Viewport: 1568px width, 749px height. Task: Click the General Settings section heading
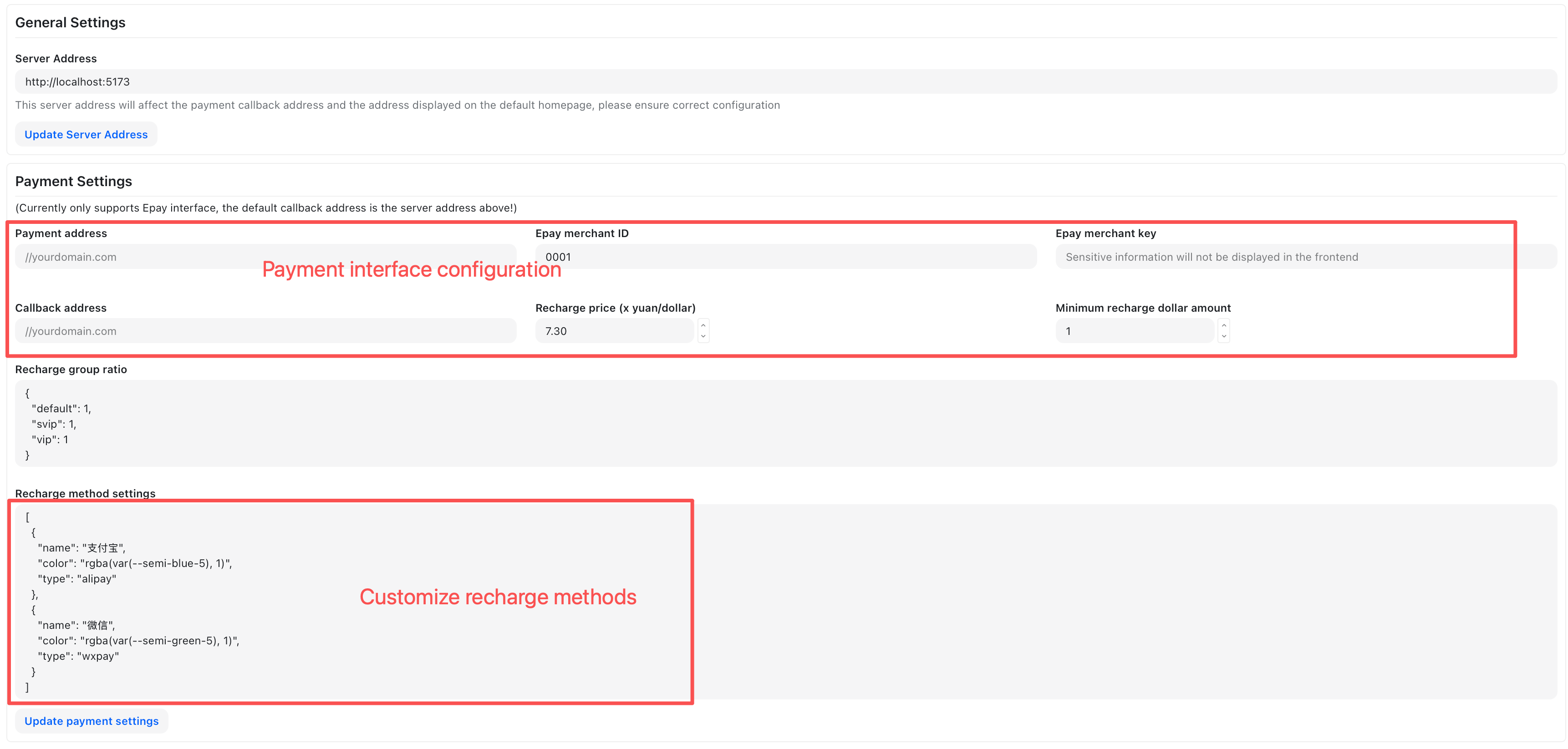pos(70,22)
